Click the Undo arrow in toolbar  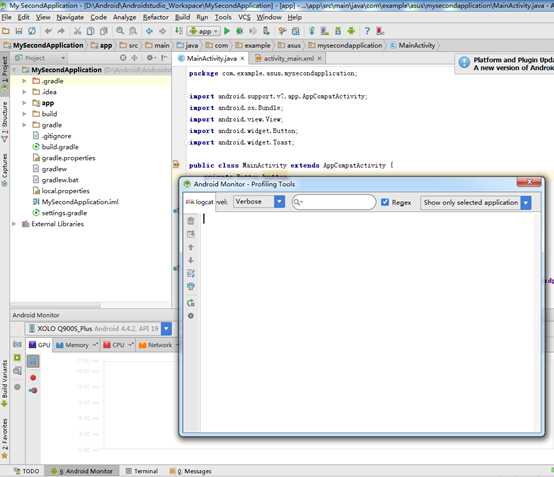(48, 31)
